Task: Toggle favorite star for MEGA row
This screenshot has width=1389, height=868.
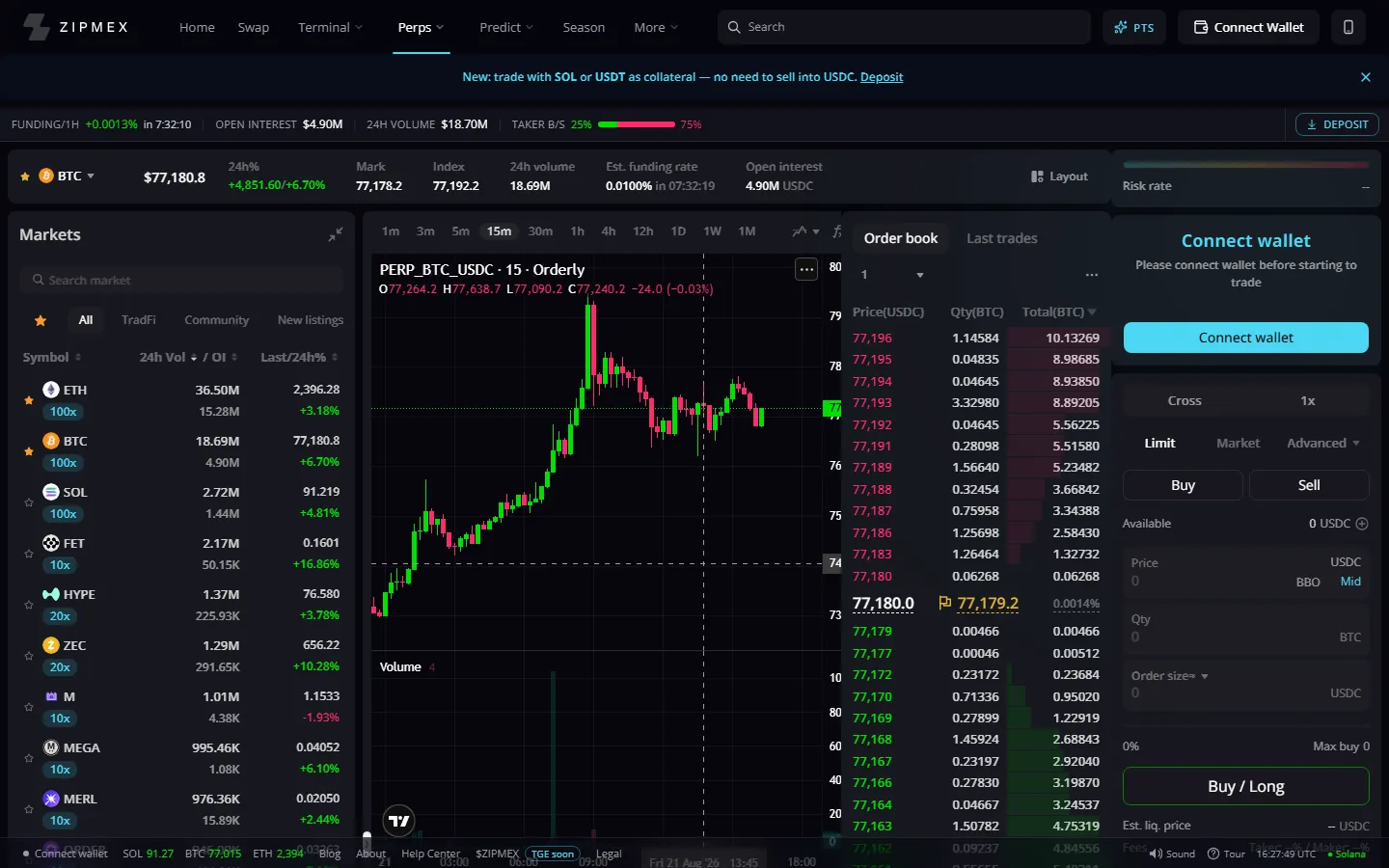Action: tap(29, 758)
